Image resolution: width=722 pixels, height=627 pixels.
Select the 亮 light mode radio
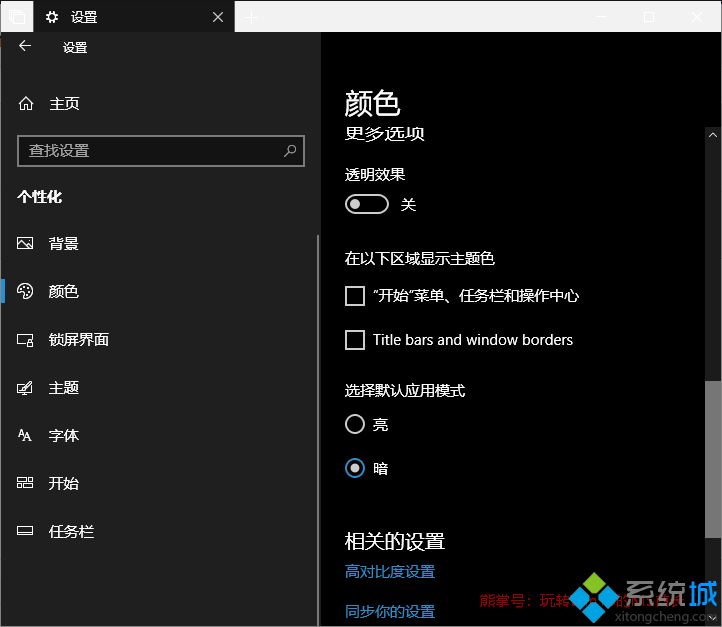point(355,424)
